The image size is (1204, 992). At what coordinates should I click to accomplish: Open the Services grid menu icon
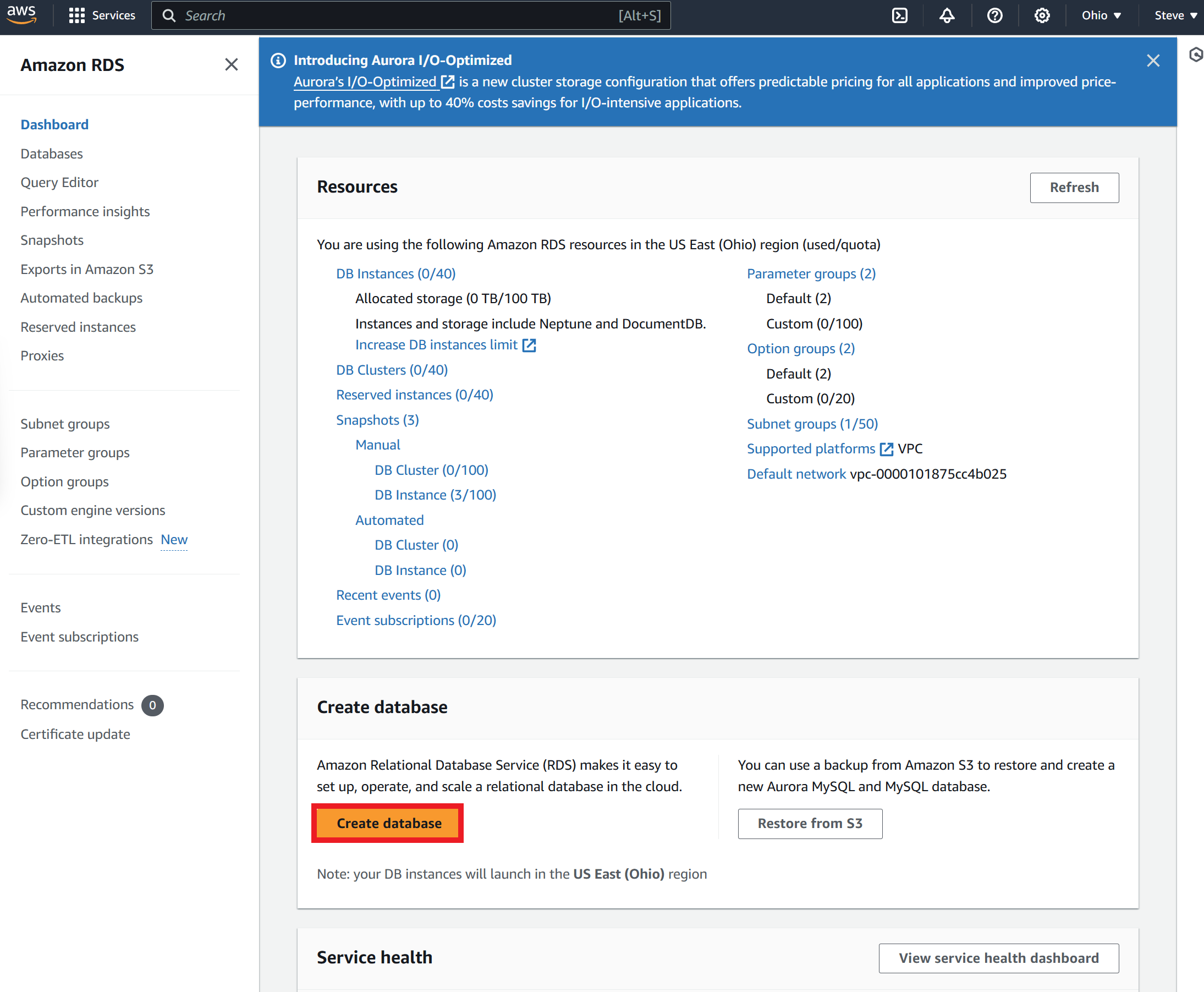pos(76,15)
